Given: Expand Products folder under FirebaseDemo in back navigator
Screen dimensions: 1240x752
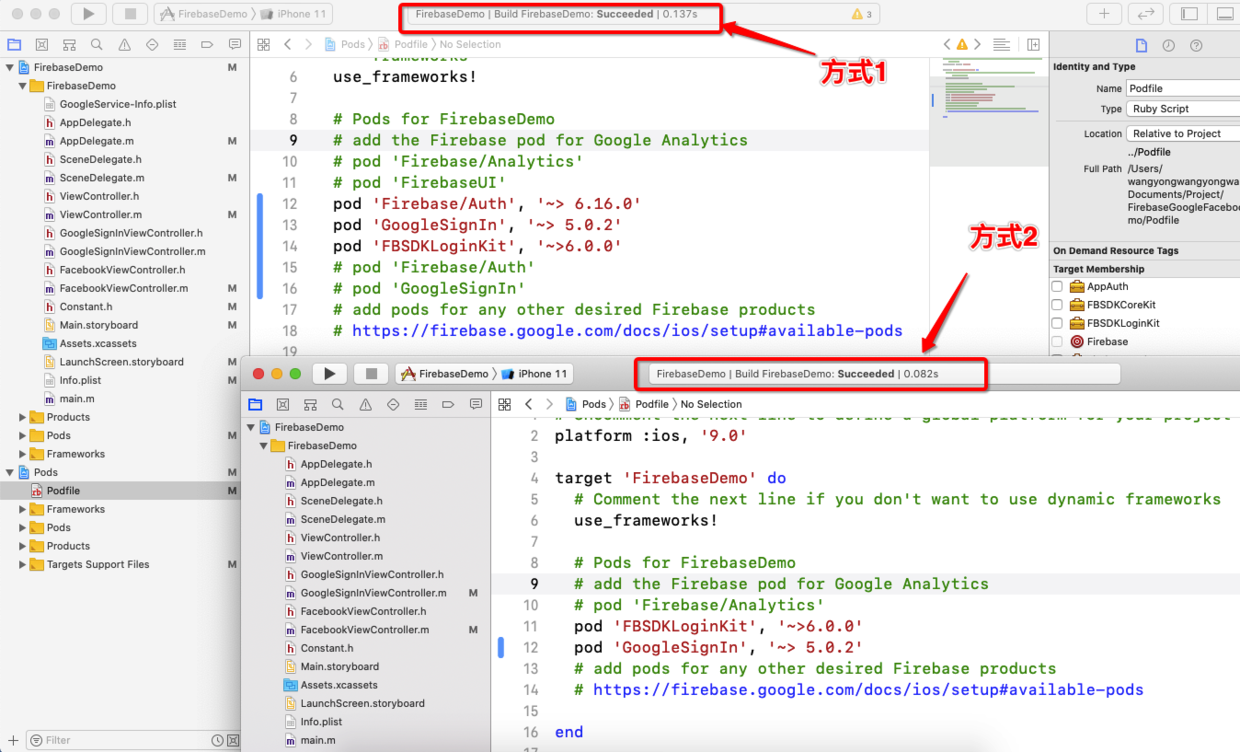Looking at the screenshot, I should [23, 417].
